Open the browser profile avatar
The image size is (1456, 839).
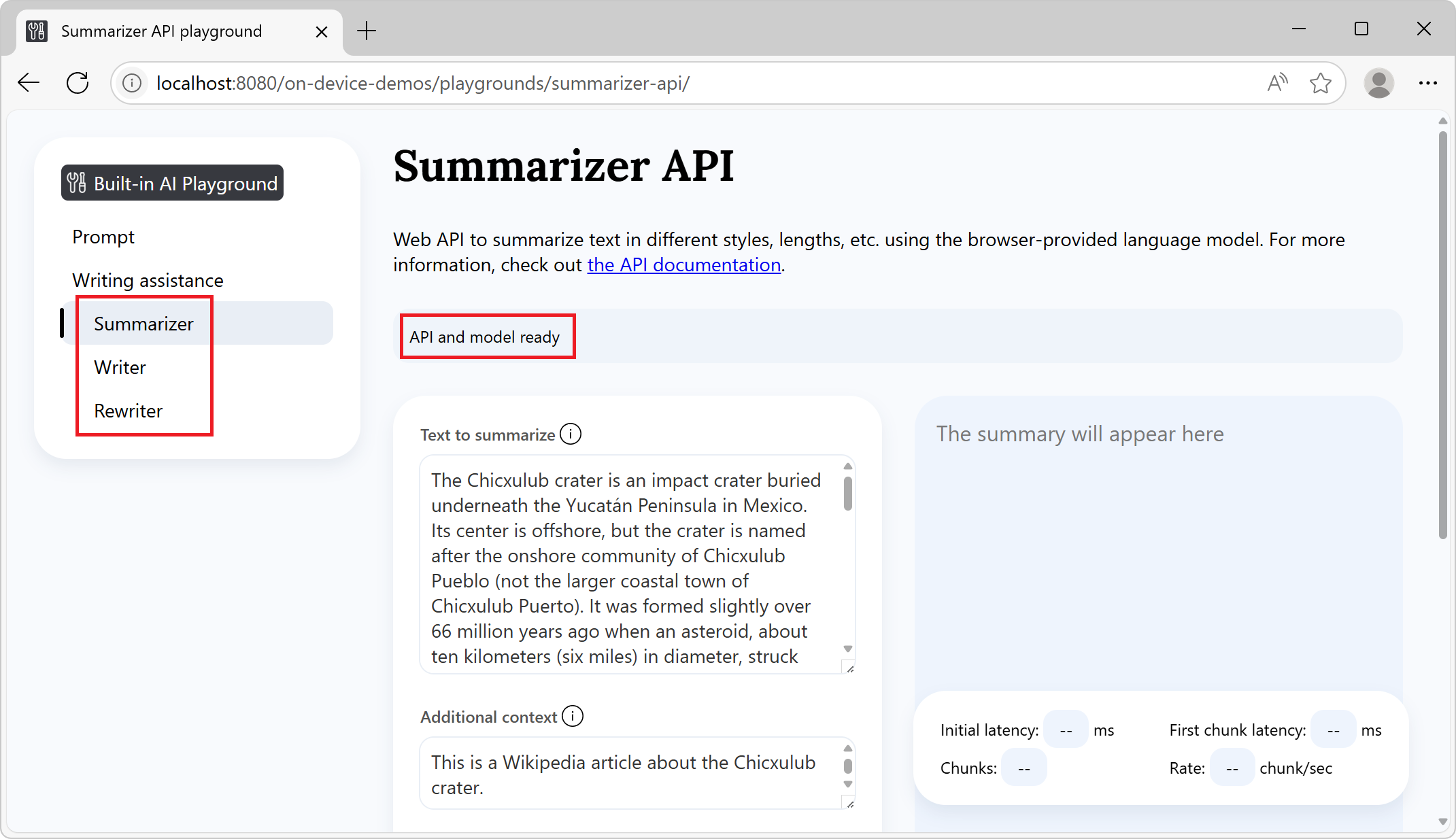pyautogui.click(x=1379, y=82)
